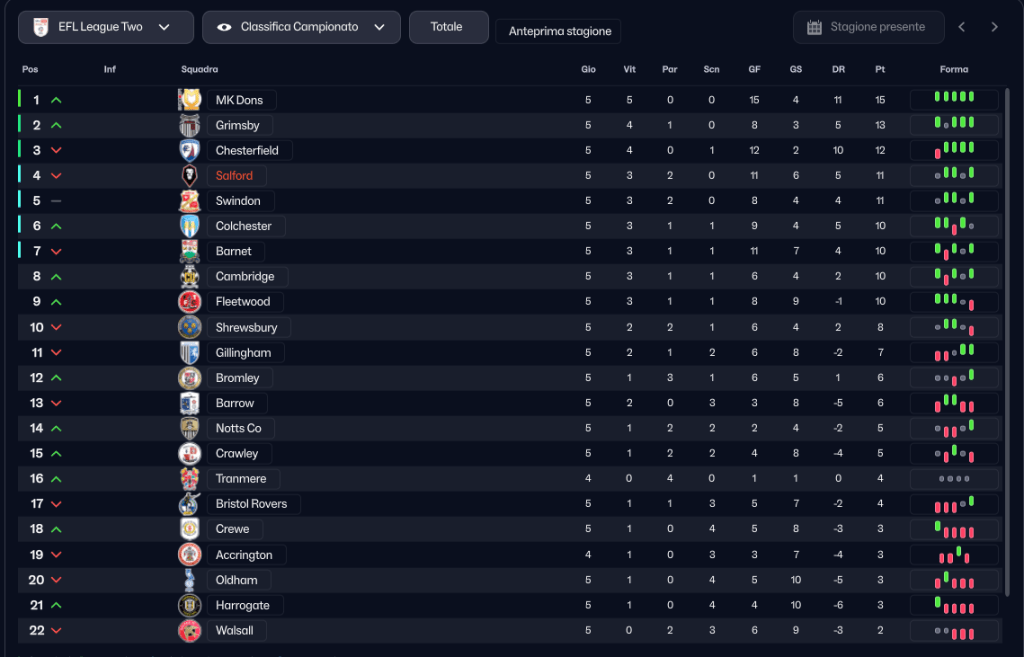The width and height of the screenshot is (1024, 657).
Task: Open the Salford team link
Action: tap(234, 176)
